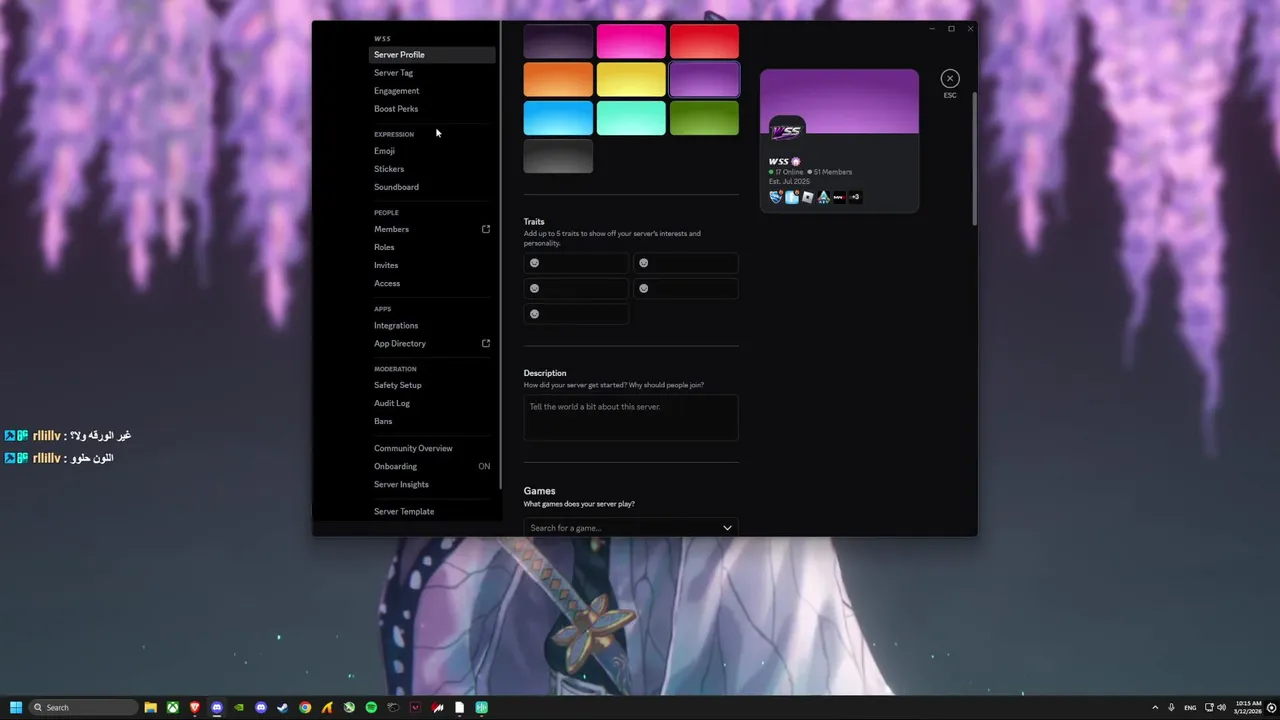This screenshot has width=1280, height=720.
Task: Open the volume control in system tray
Action: pyautogui.click(x=1222, y=707)
